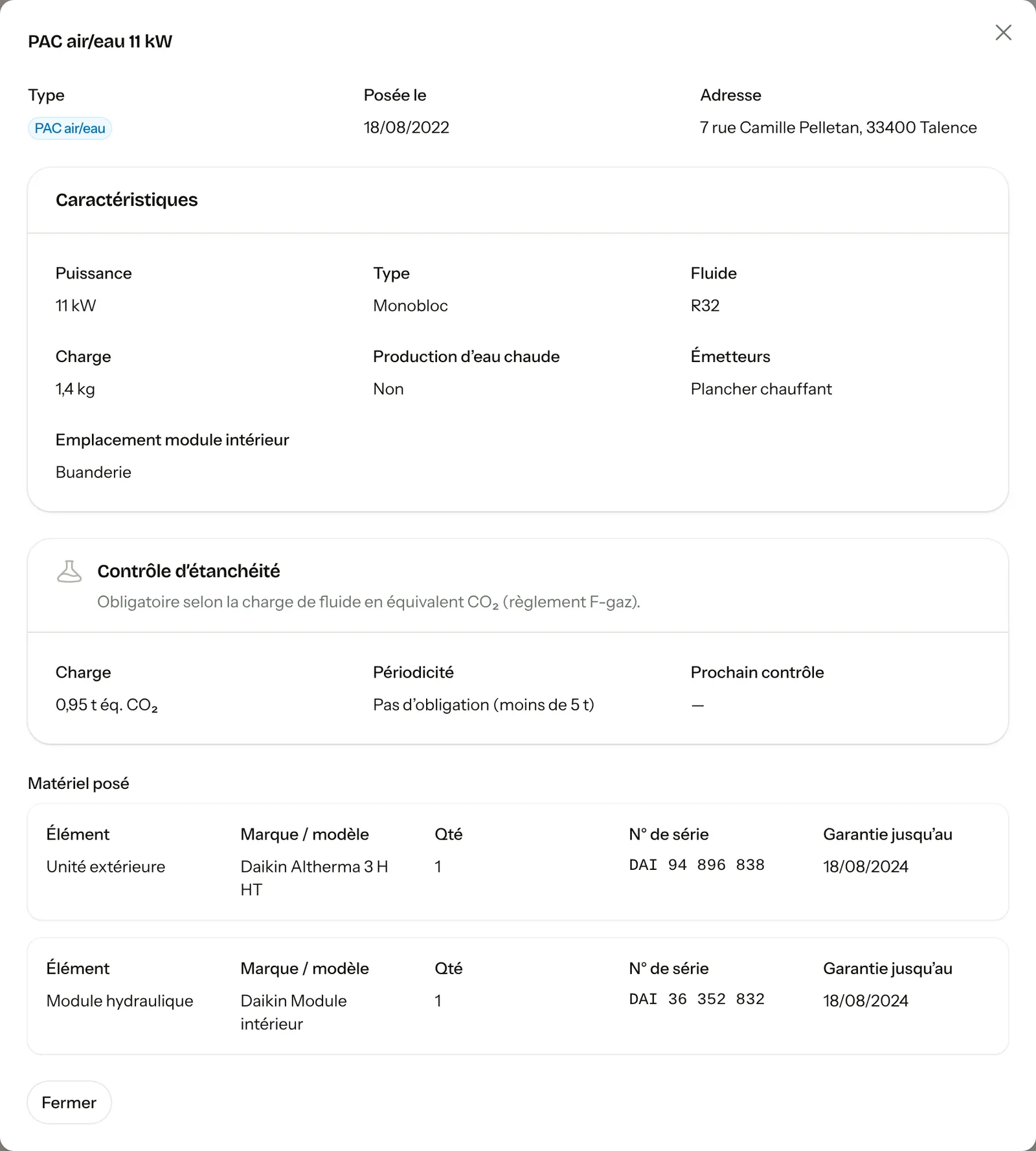The height and width of the screenshot is (1151, 1036).
Task: Click the F-gaz regulation description text
Action: 368,602
